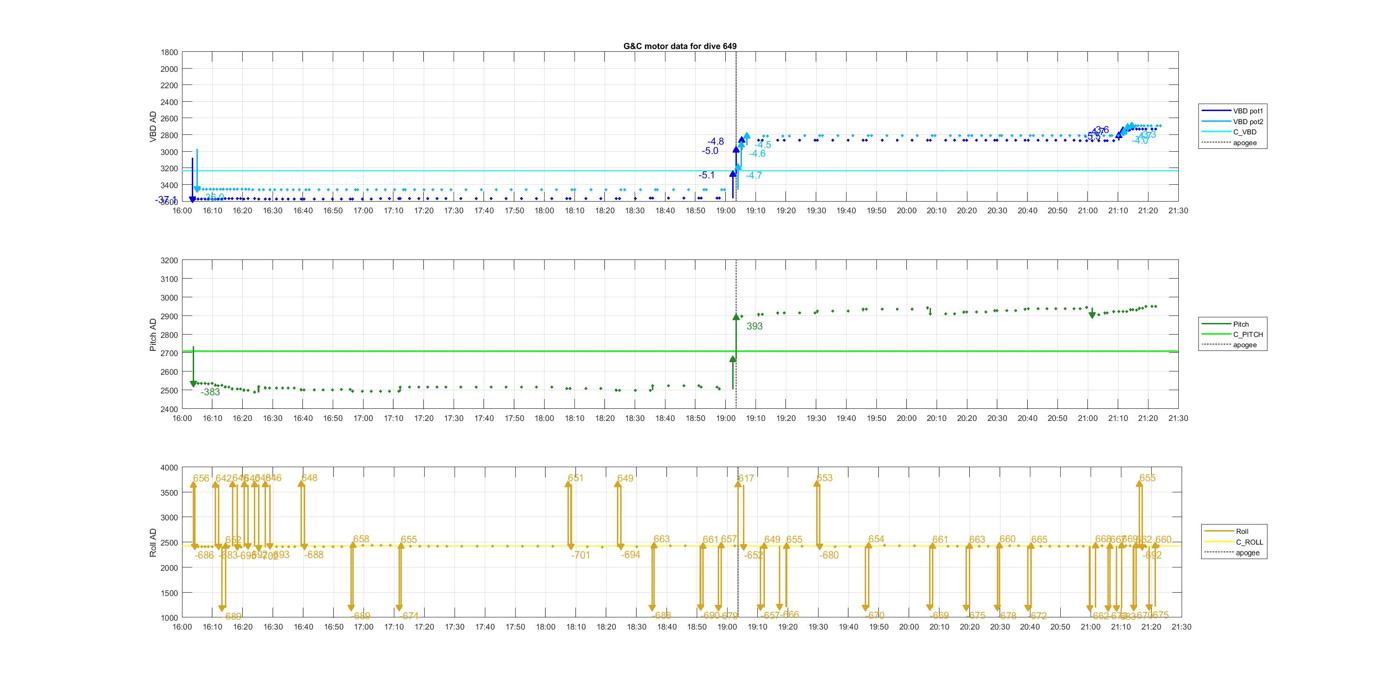Click the '656' annotation in Roll plot
This screenshot has height=693, width=1400.
(201, 479)
